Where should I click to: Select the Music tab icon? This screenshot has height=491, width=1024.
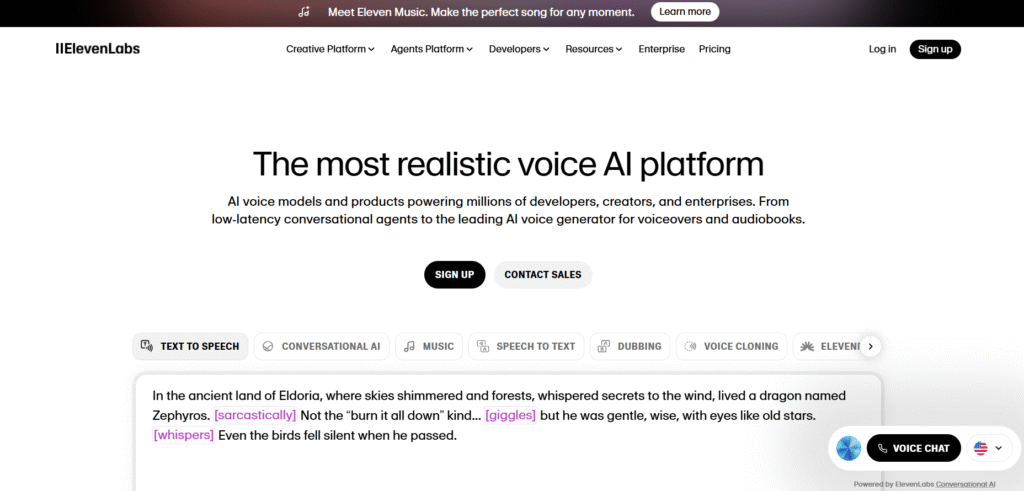[x=409, y=346]
